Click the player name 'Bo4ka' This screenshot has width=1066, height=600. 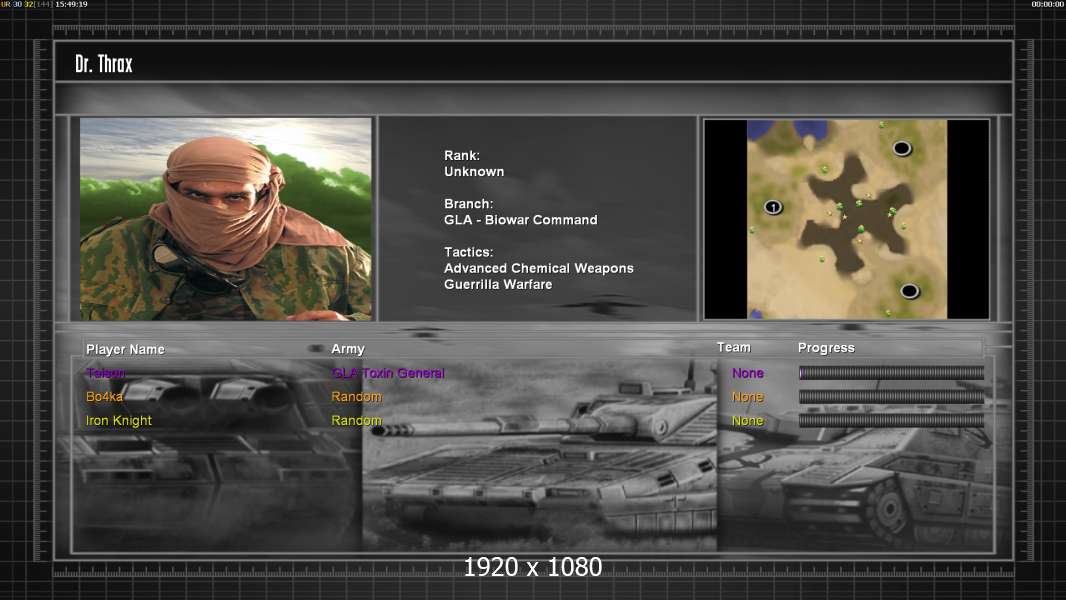pyautogui.click(x=105, y=397)
